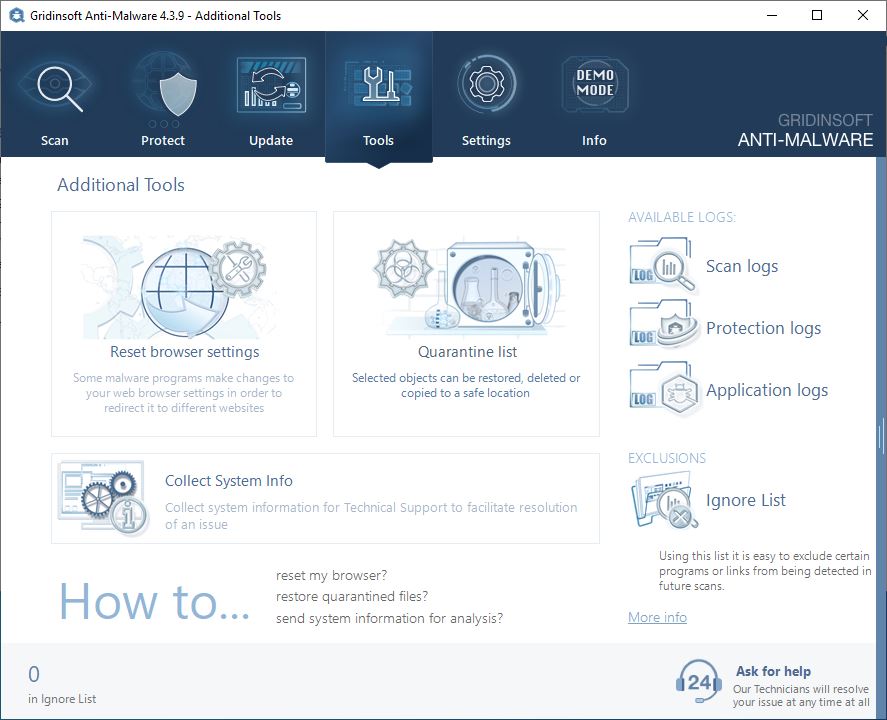Select the Tools tab label
This screenshot has height=720, width=887.
pyautogui.click(x=378, y=140)
